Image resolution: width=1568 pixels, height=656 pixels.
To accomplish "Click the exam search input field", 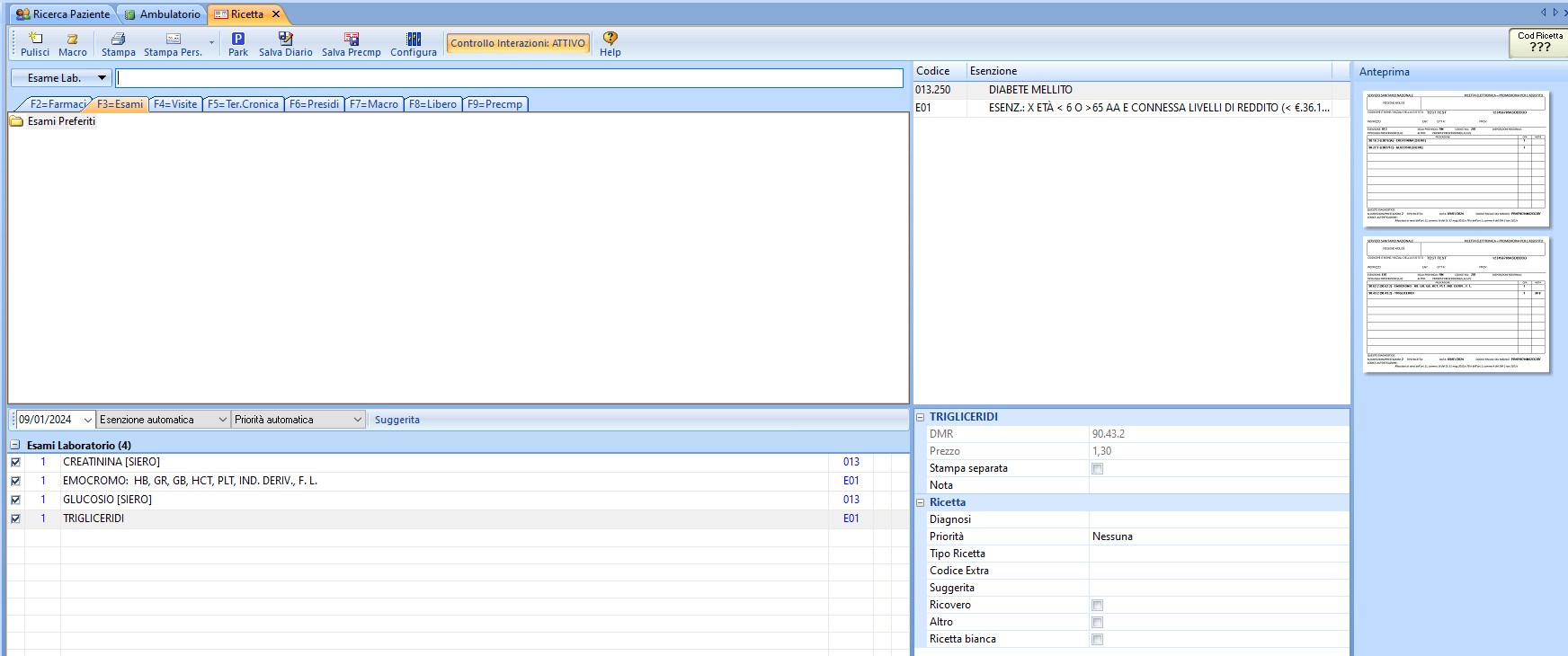I will click(x=509, y=78).
